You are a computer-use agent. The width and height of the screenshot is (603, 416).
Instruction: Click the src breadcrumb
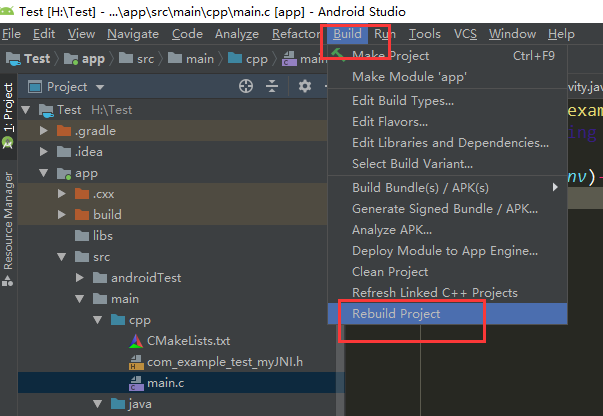point(137,59)
